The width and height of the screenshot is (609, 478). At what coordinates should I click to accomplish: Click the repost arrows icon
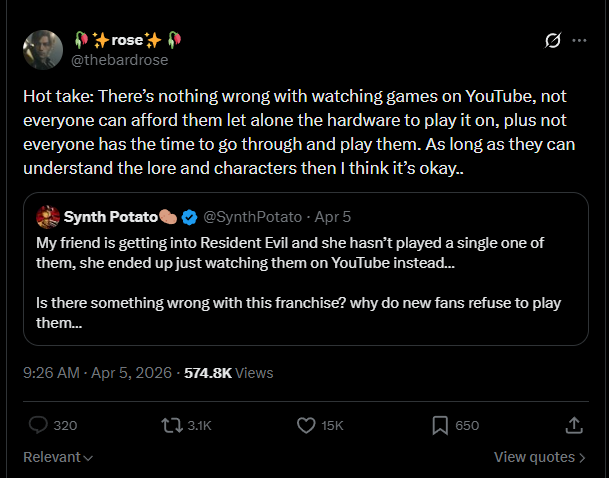172,425
